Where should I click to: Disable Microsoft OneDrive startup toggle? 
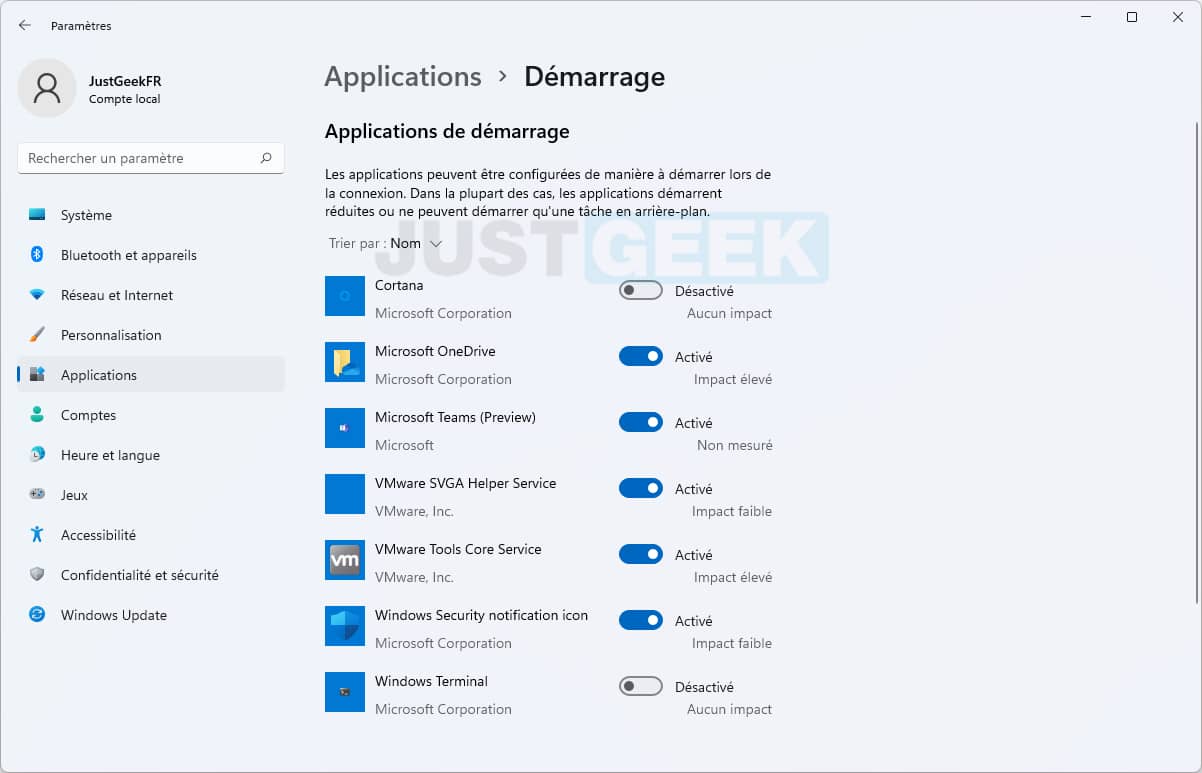click(x=641, y=356)
